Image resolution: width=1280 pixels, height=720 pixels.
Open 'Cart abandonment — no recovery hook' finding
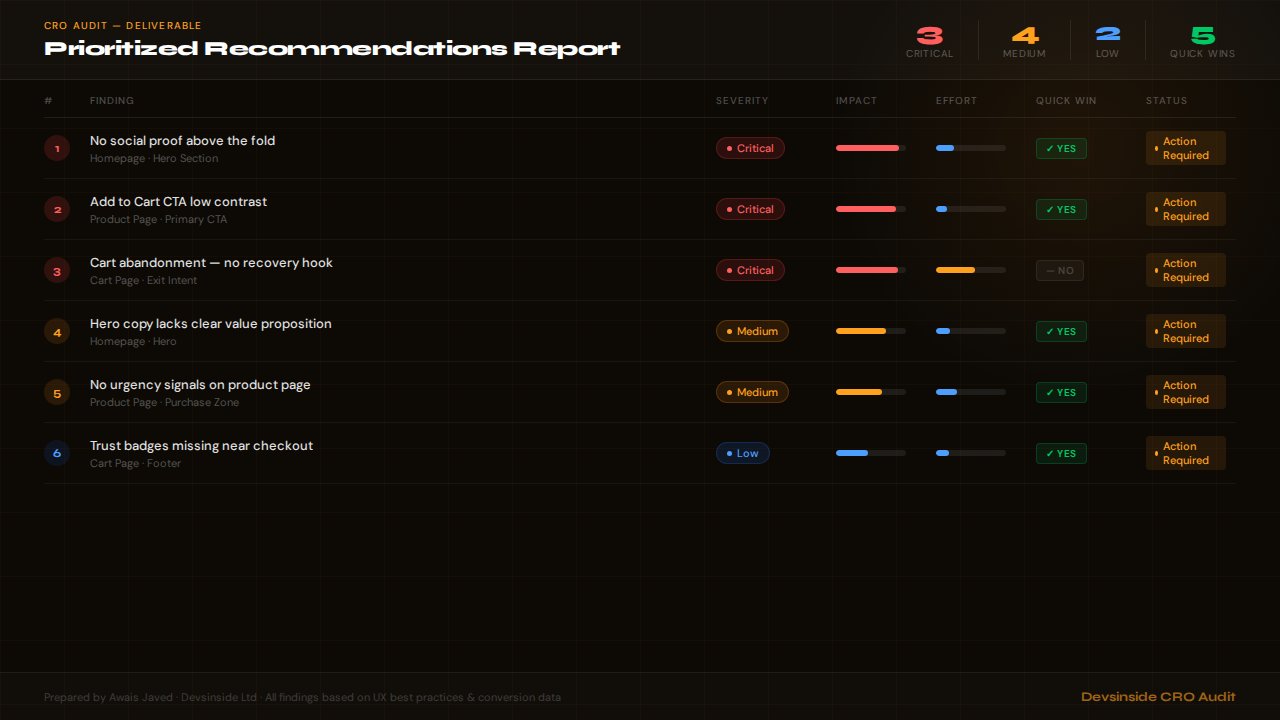click(x=211, y=263)
